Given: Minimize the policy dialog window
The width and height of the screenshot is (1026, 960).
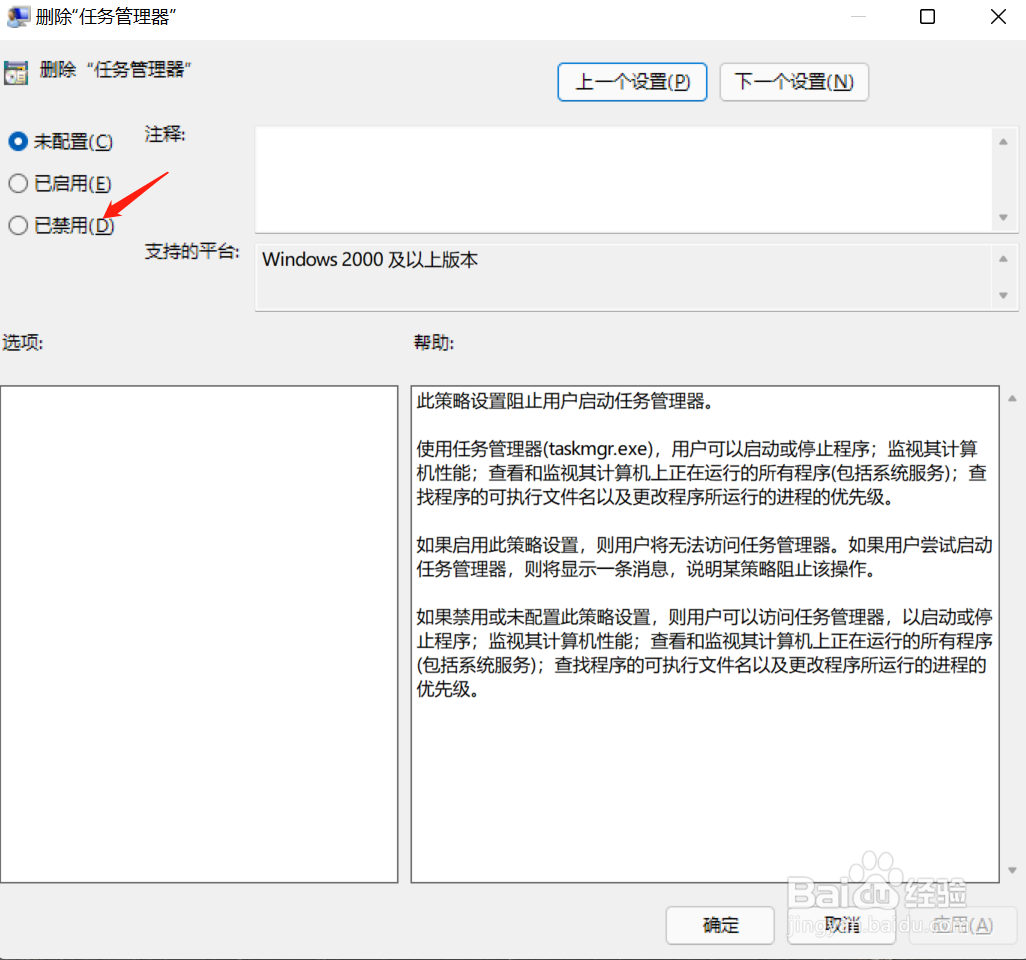Looking at the screenshot, I should pyautogui.click(x=858, y=16).
